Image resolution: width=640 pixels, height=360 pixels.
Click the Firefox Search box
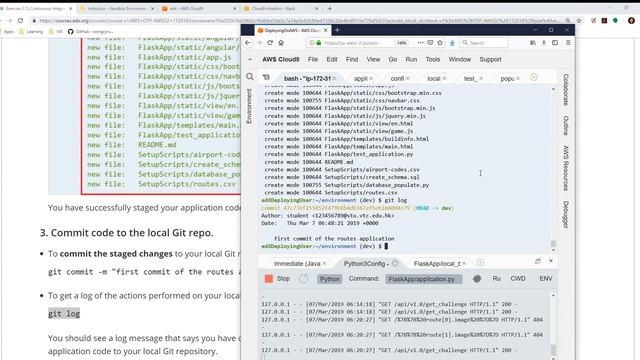coord(484,42)
